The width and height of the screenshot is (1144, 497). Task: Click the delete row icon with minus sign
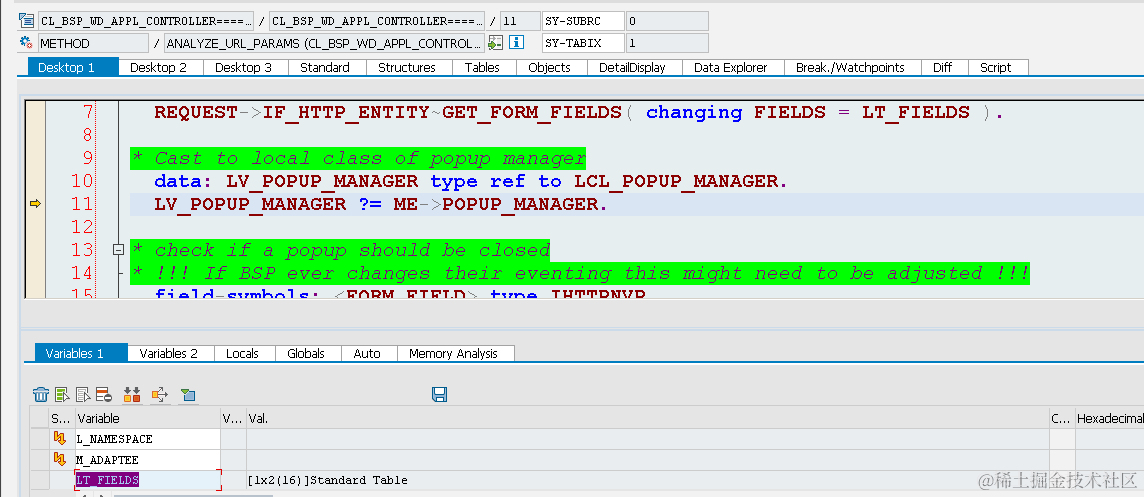click(x=103, y=395)
